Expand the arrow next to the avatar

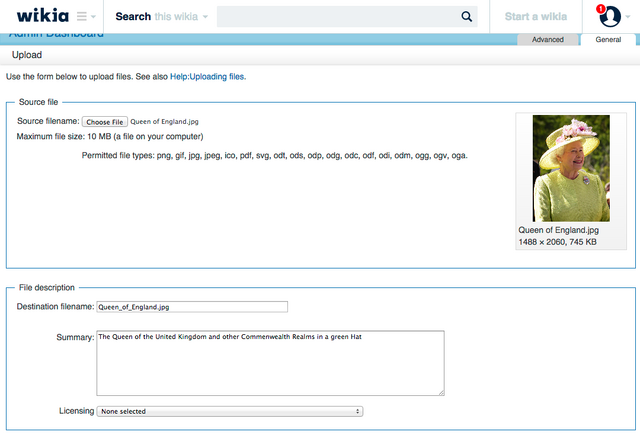click(628, 17)
